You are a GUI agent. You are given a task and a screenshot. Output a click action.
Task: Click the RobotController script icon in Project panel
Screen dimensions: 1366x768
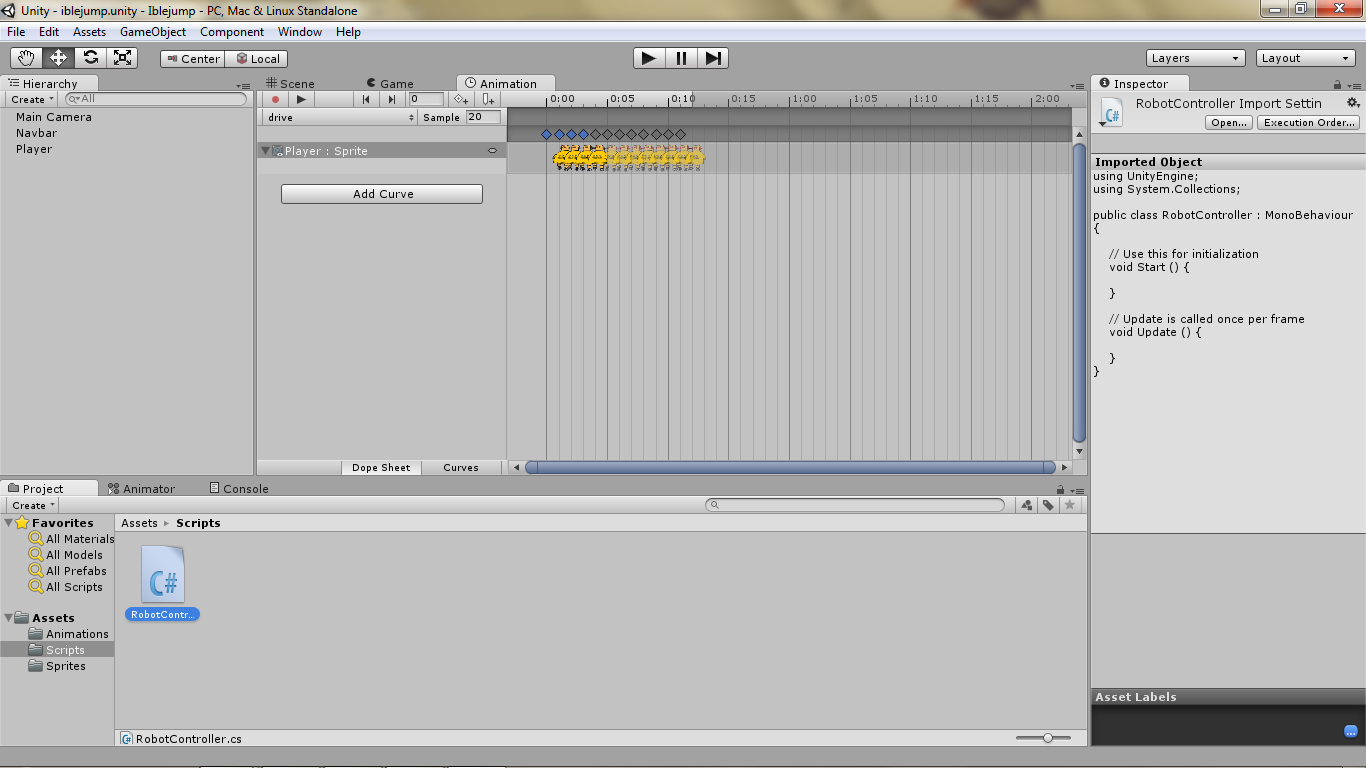tap(161, 575)
